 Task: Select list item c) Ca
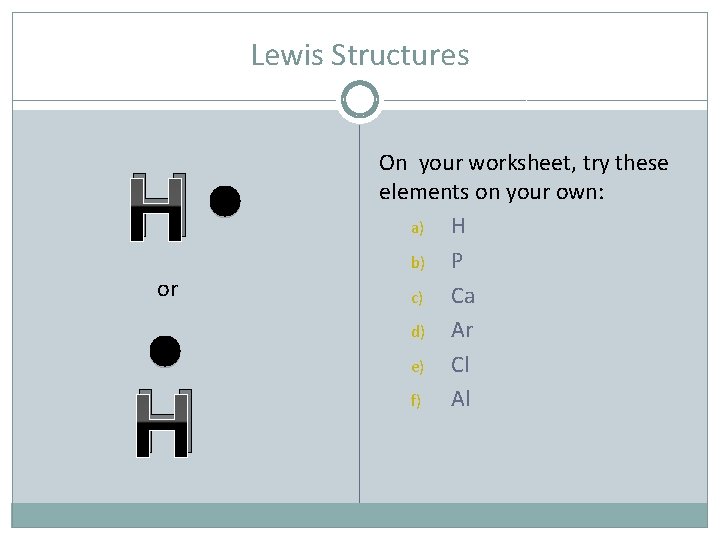coord(443,296)
